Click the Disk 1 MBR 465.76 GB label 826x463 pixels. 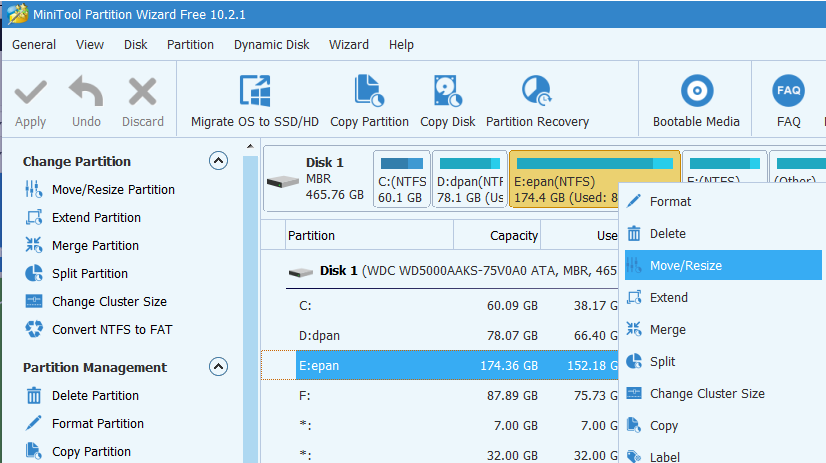(335, 179)
